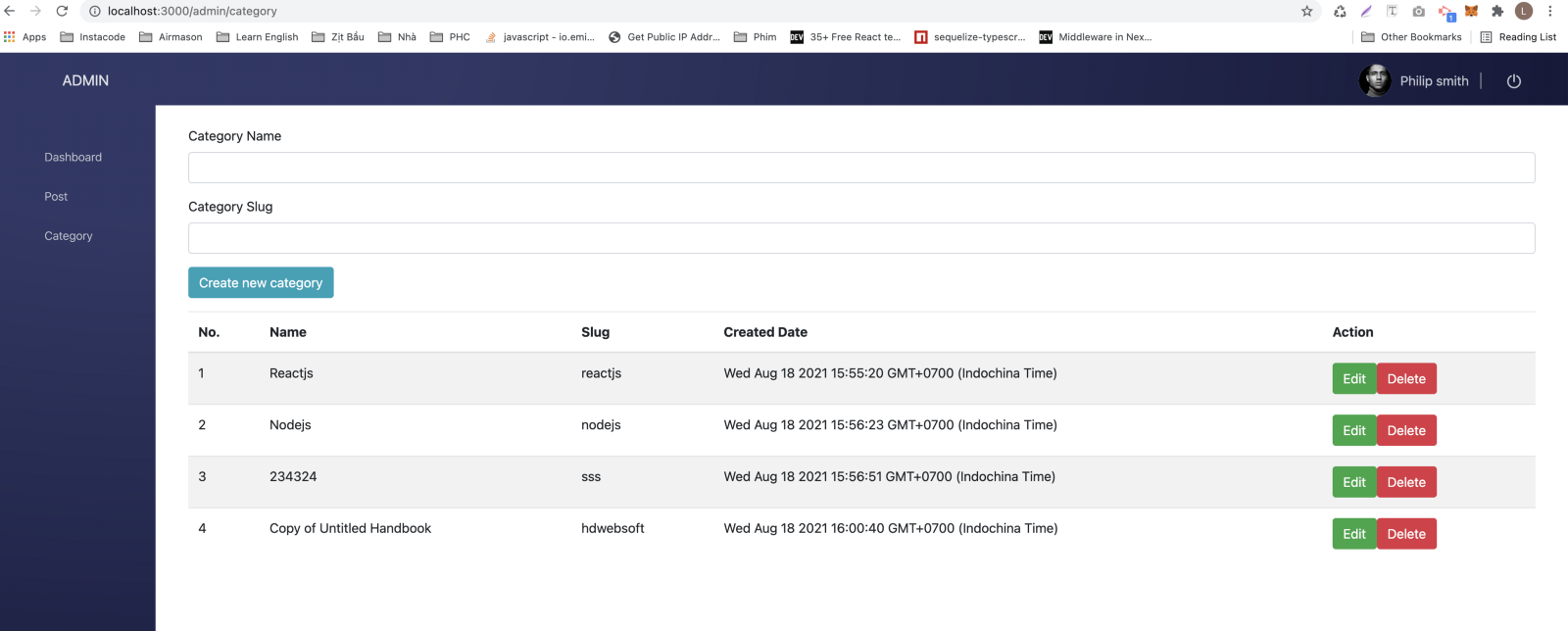This screenshot has width=1568, height=631.
Task: Click the ADMIN logo text
Action: pos(85,80)
